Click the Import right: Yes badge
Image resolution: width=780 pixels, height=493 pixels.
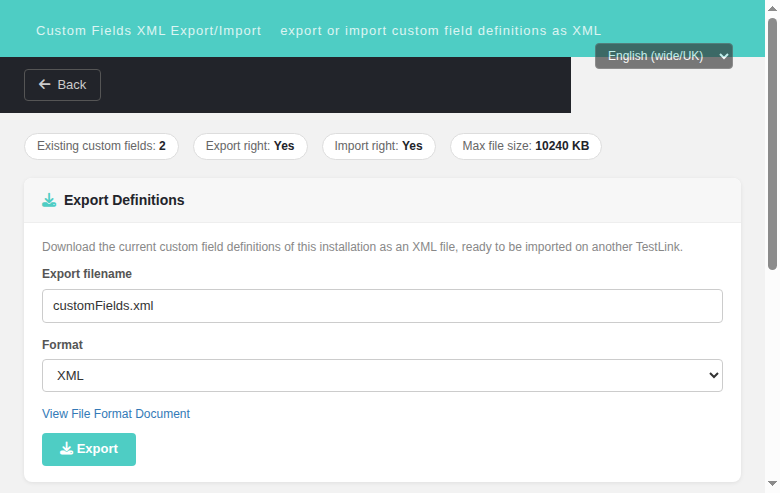coord(379,146)
